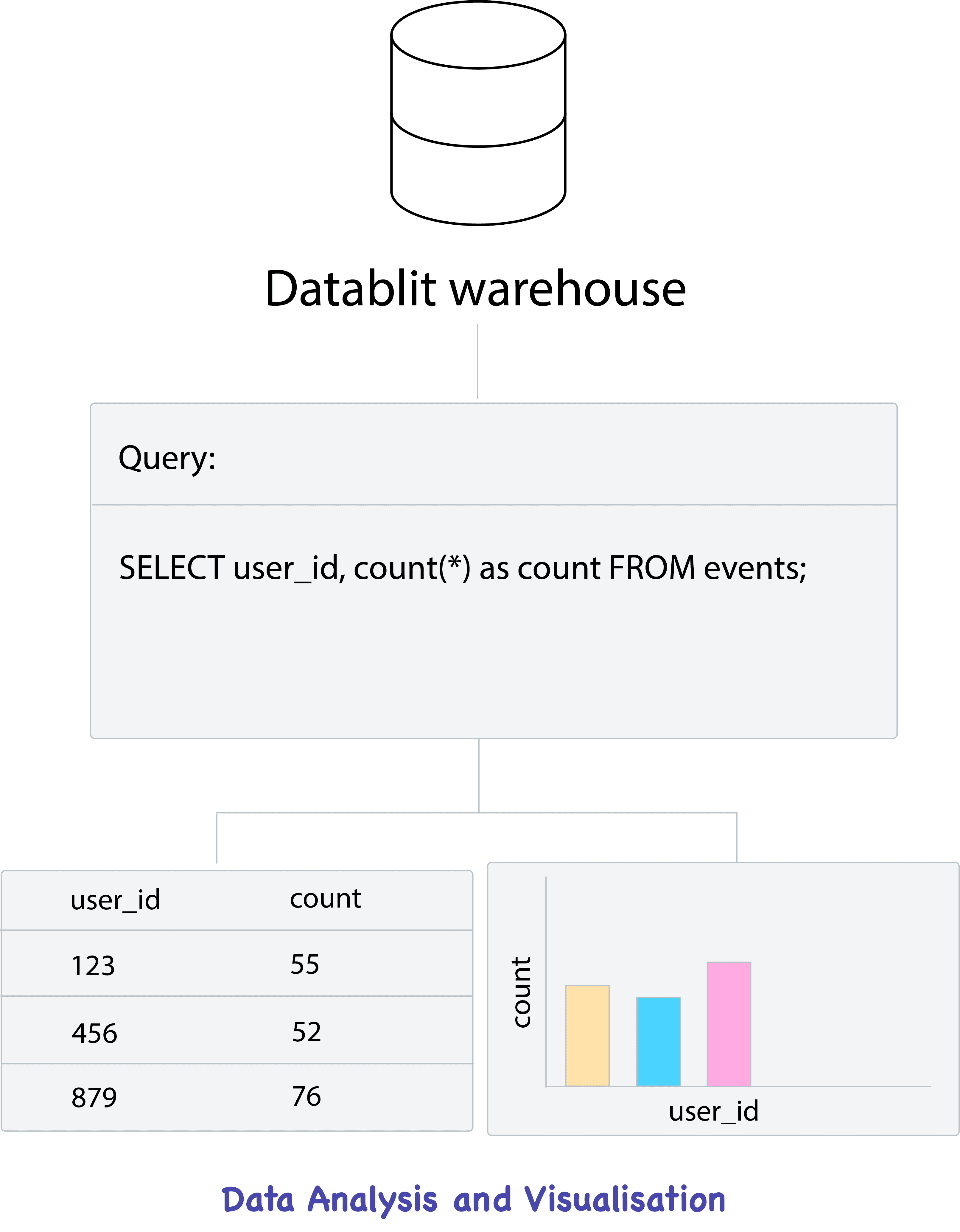Select the table cell with count 55
Viewport: 960px width, 1232px height.
point(305,965)
